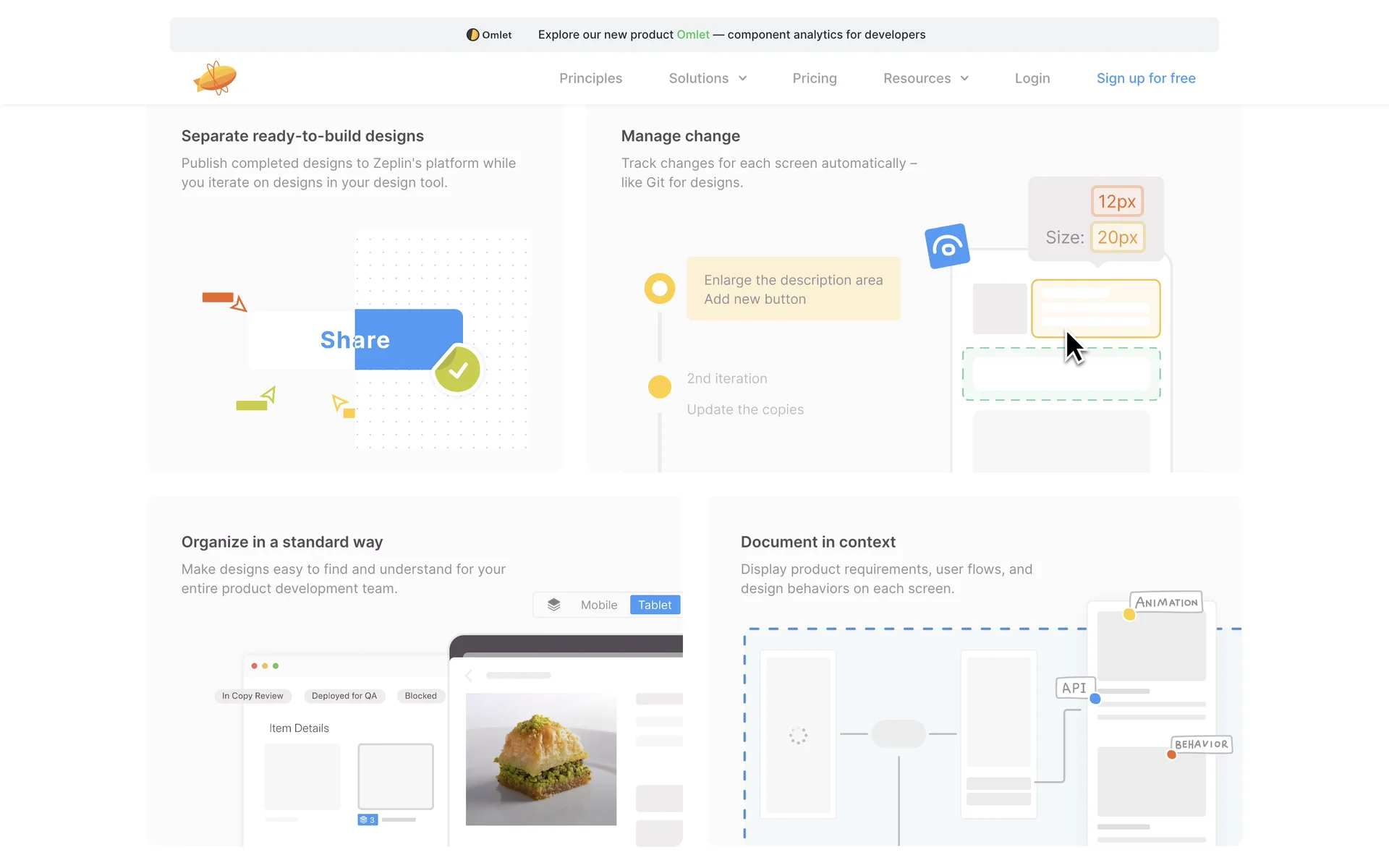Select the Tablet toggle option
The width and height of the screenshot is (1389, 868).
point(655,605)
